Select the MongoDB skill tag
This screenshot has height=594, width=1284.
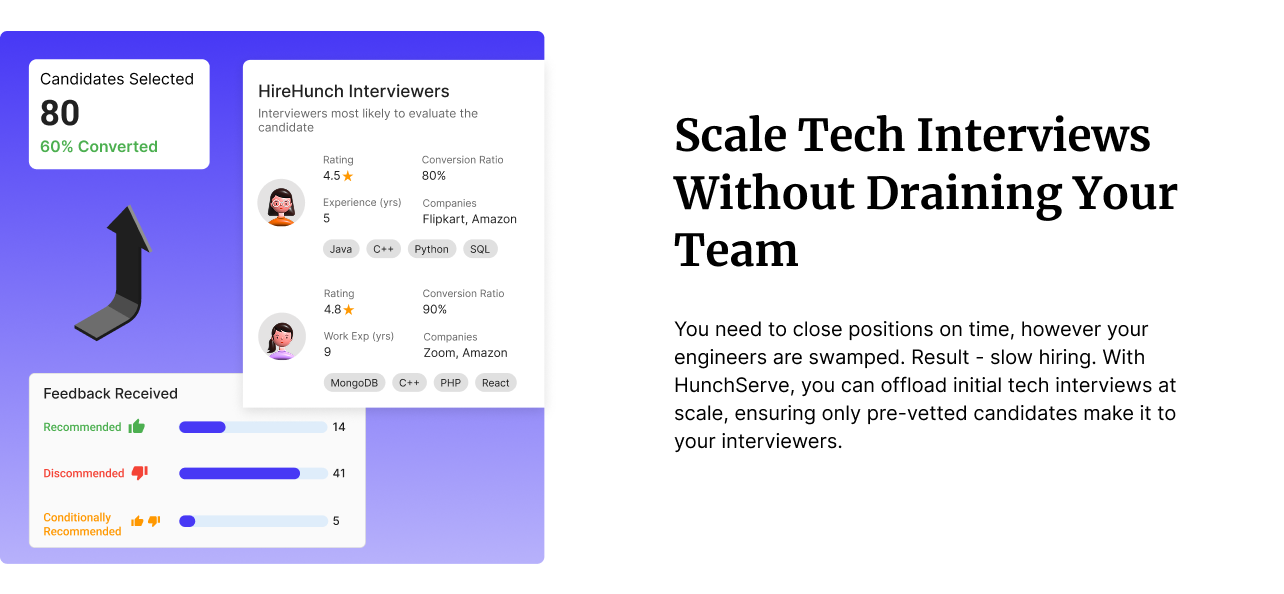(x=354, y=383)
